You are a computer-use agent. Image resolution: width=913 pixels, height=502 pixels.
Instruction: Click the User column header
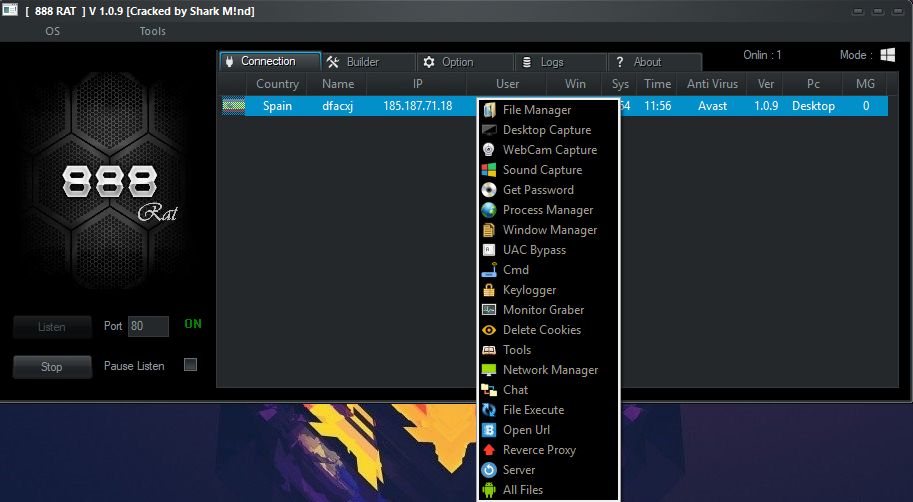(507, 84)
